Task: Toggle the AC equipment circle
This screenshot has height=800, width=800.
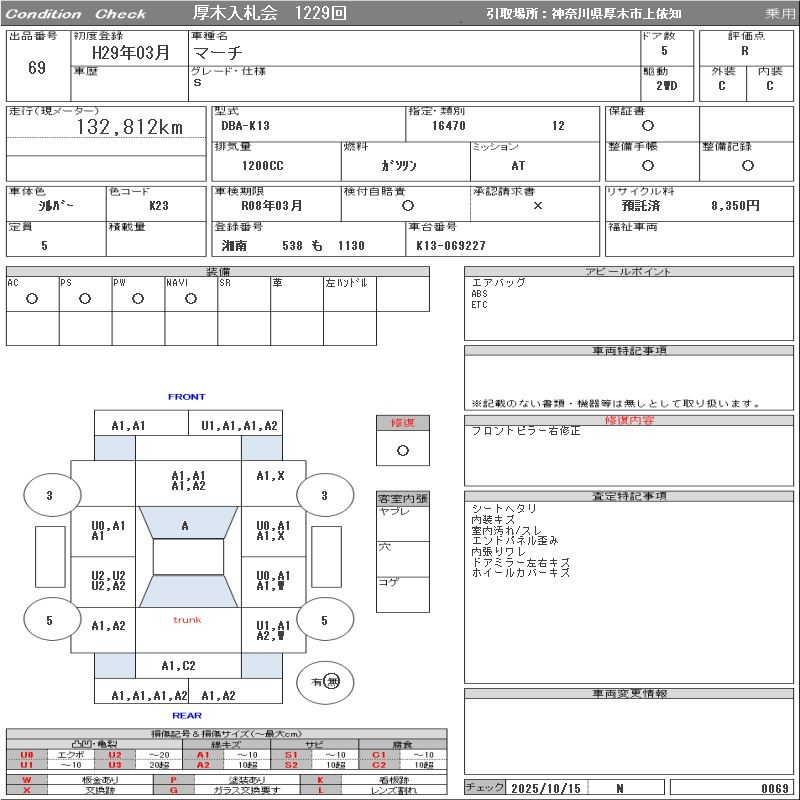Action: pyautogui.click(x=32, y=298)
